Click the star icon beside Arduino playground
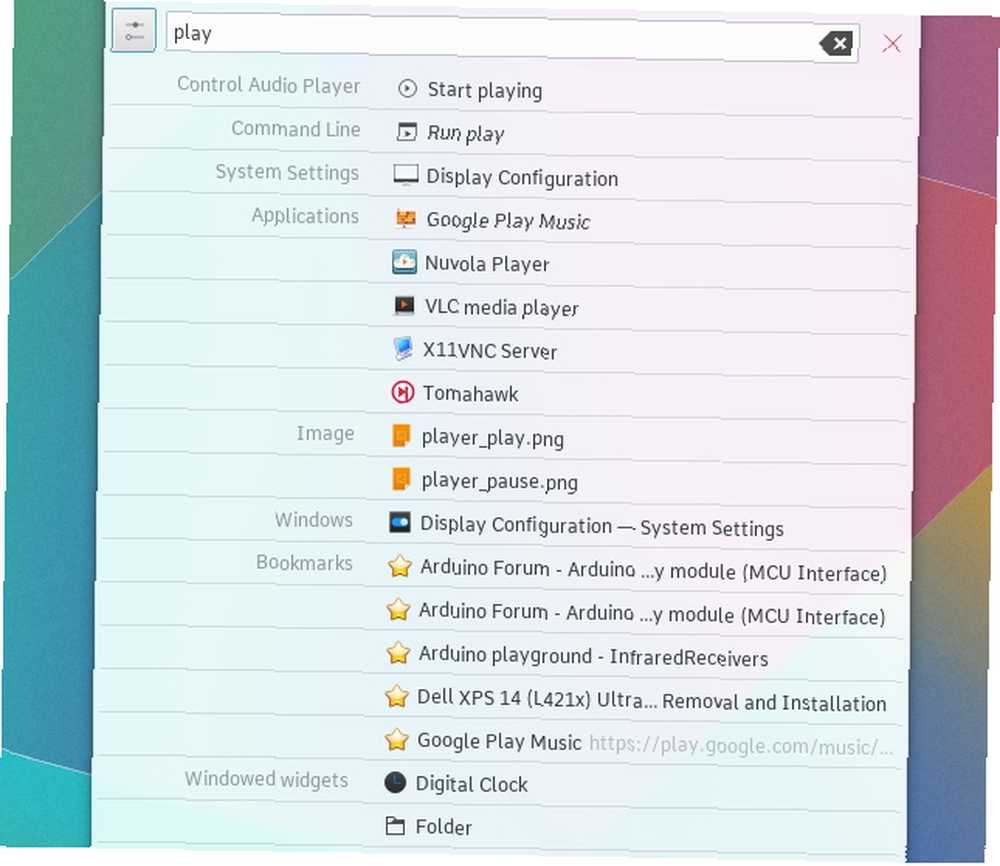This screenshot has height=866, width=1000. tap(398, 652)
